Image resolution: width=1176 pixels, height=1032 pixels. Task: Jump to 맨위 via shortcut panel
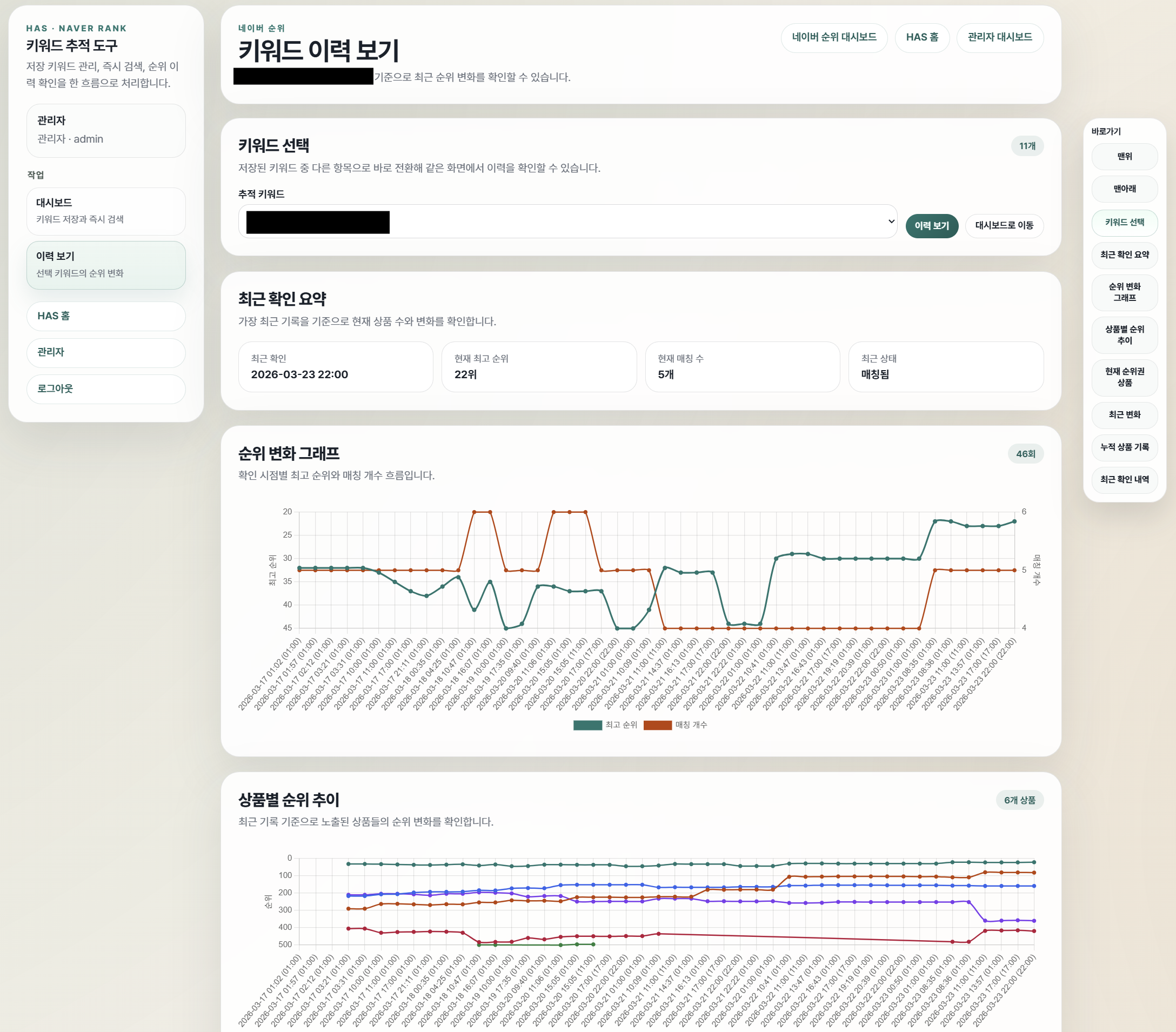pos(1124,157)
